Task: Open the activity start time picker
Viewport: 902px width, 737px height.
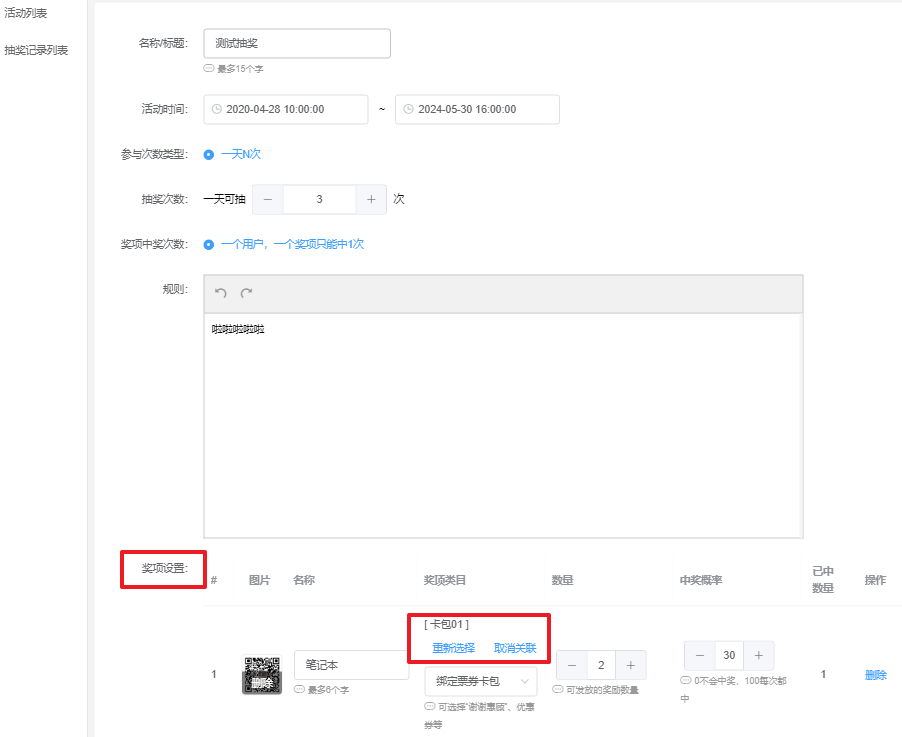Action: 285,110
